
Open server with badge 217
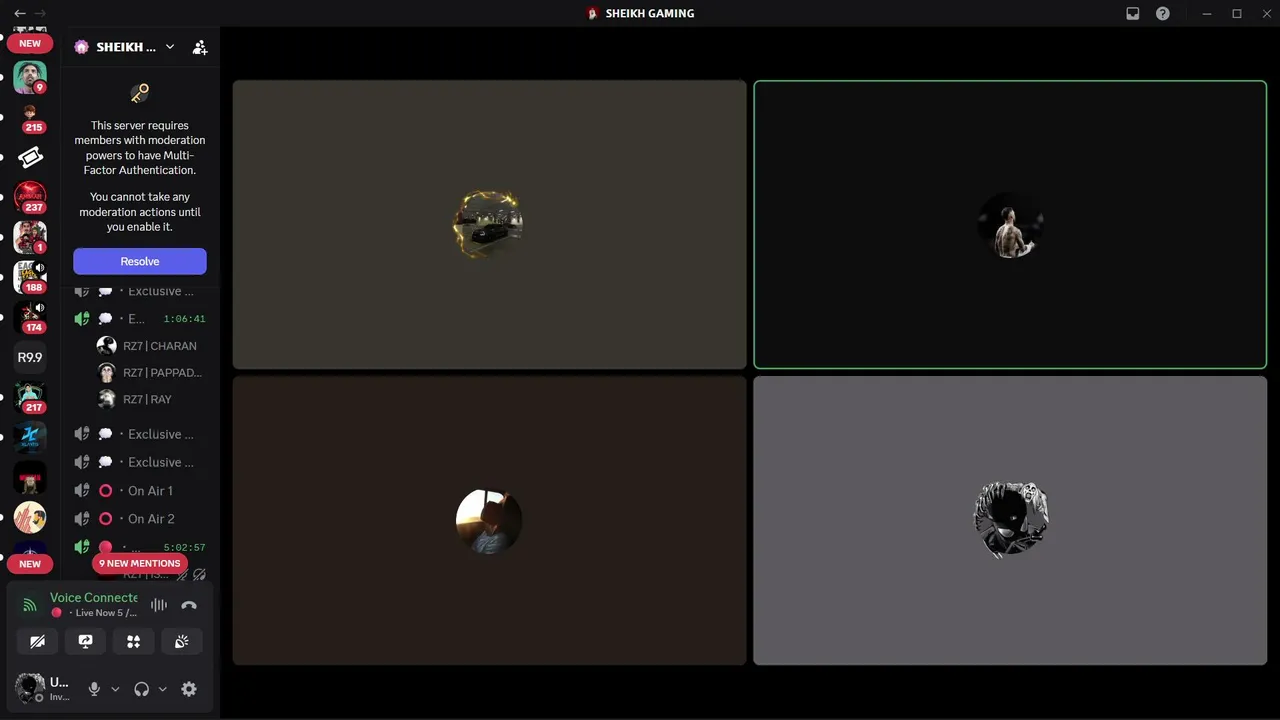click(x=30, y=397)
